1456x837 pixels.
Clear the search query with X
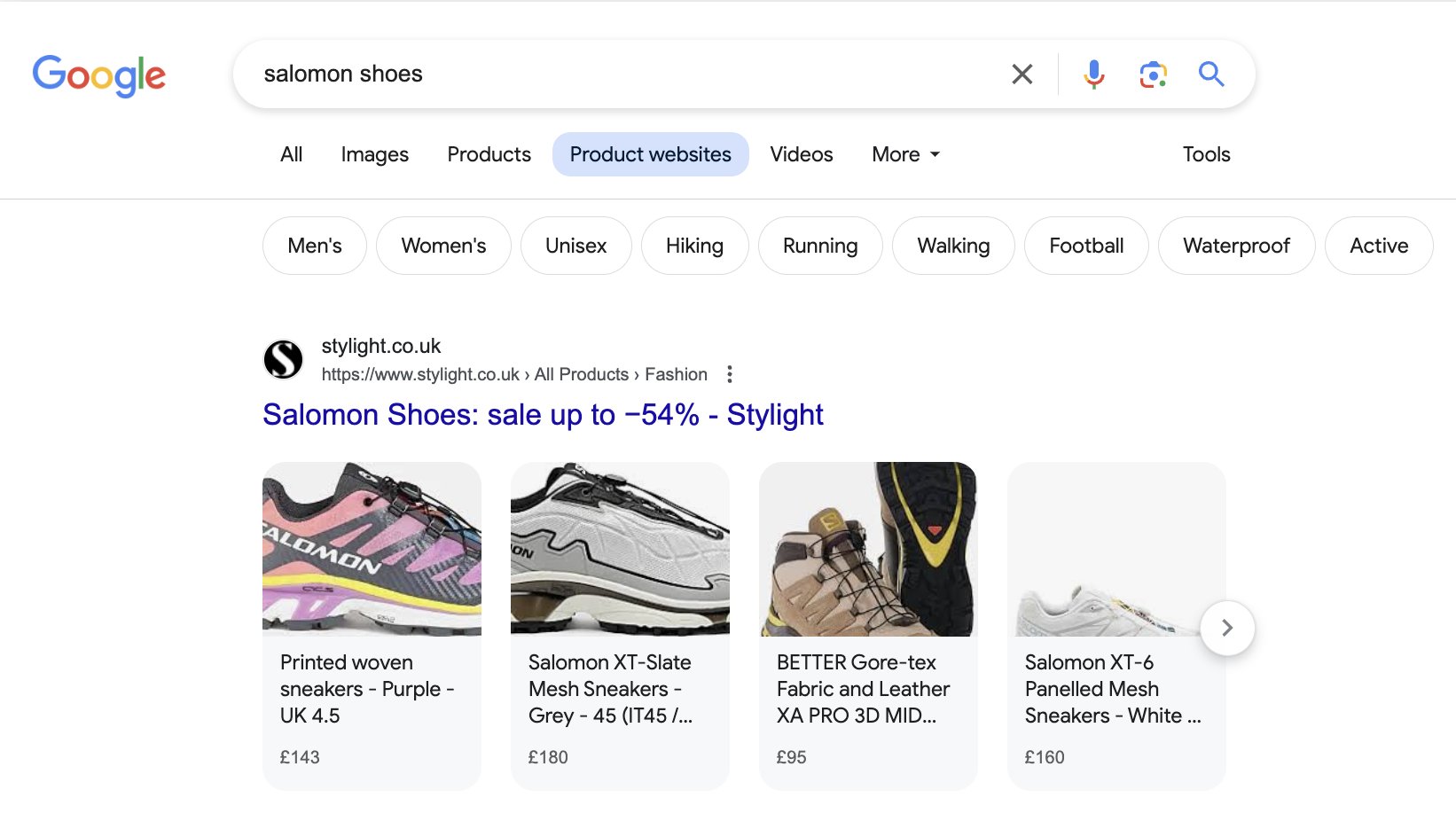point(1022,74)
